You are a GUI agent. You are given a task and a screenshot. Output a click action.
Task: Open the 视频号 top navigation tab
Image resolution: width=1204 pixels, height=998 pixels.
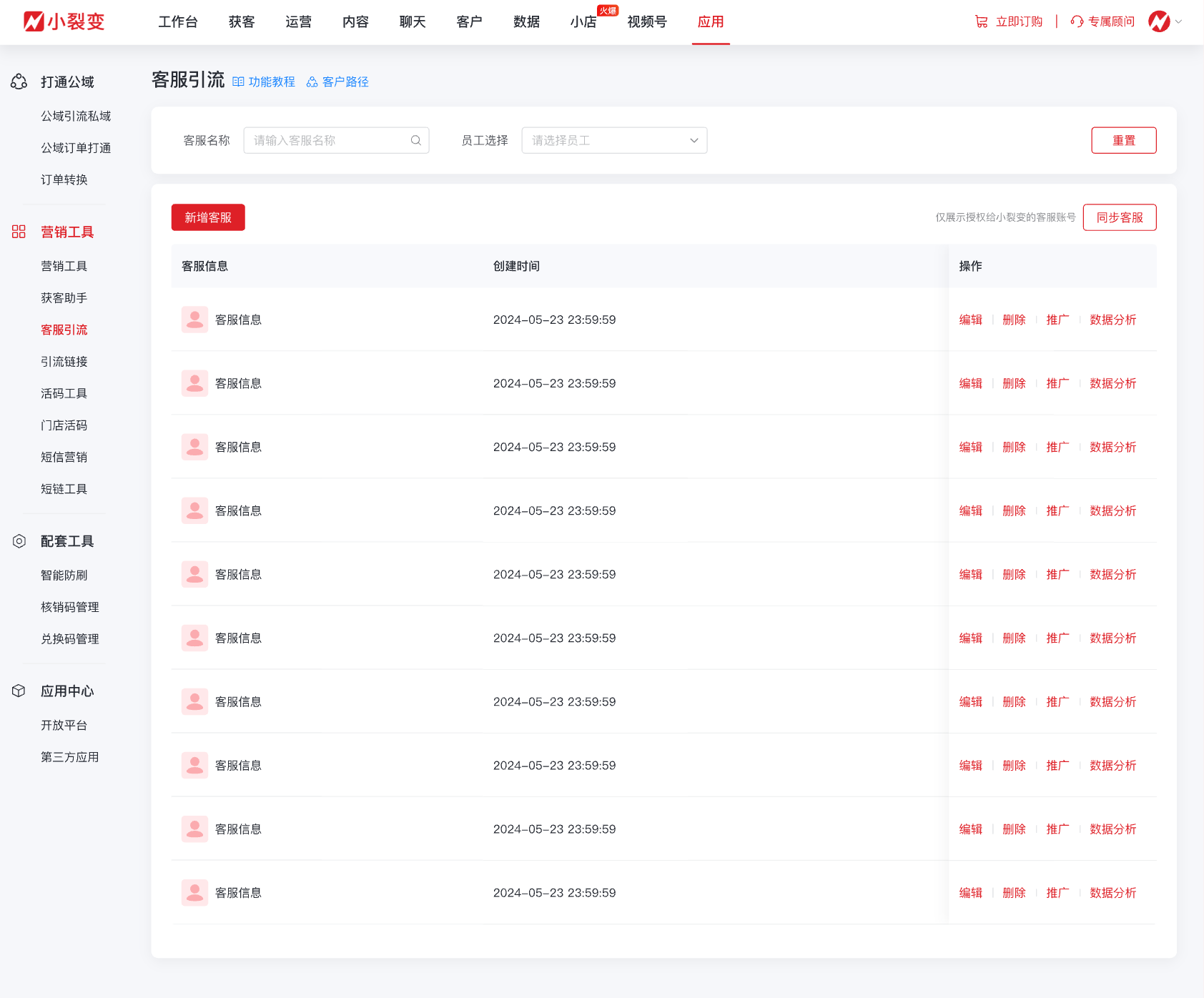coord(646,21)
